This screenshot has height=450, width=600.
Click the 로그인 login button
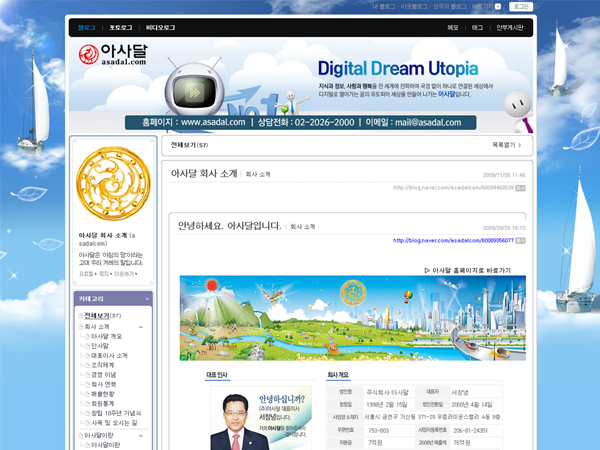[521, 7]
